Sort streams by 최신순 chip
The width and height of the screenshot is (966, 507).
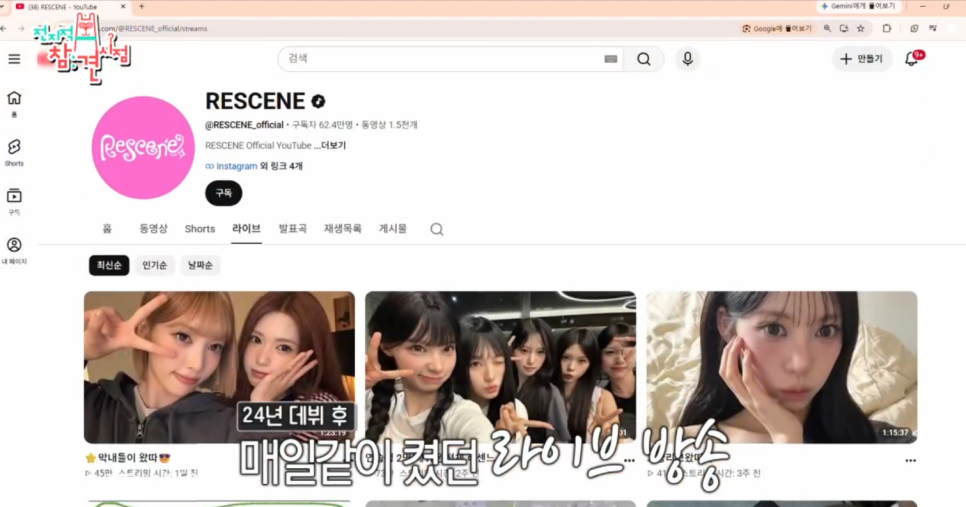coord(109,266)
